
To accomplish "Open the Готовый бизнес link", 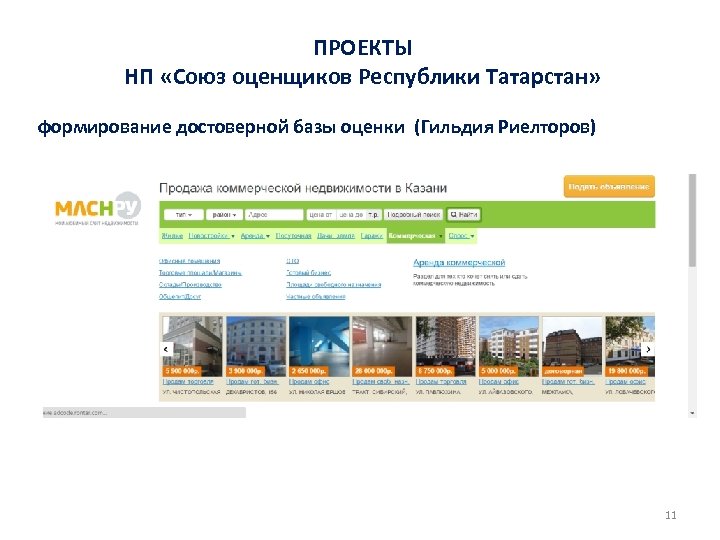I will point(309,273).
